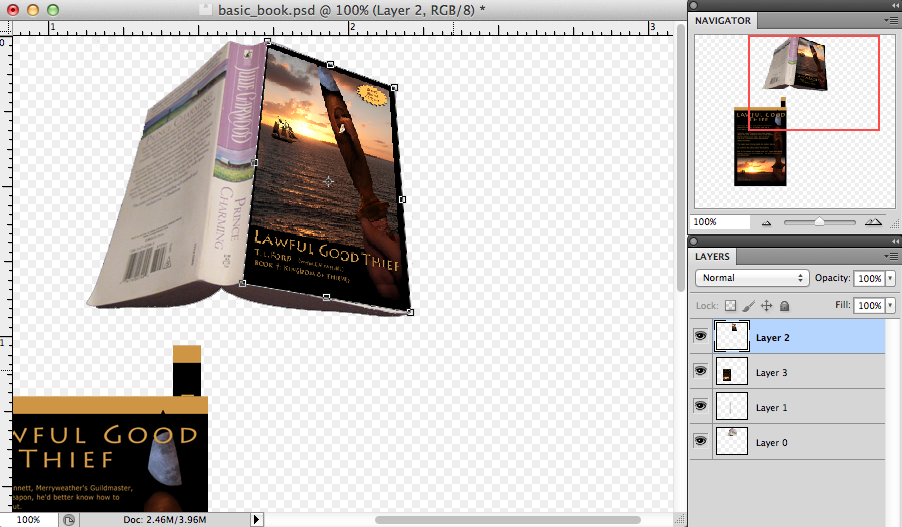Click the Navigator zoom out icon
This screenshot has width=902, height=527.
tap(766, 223)
